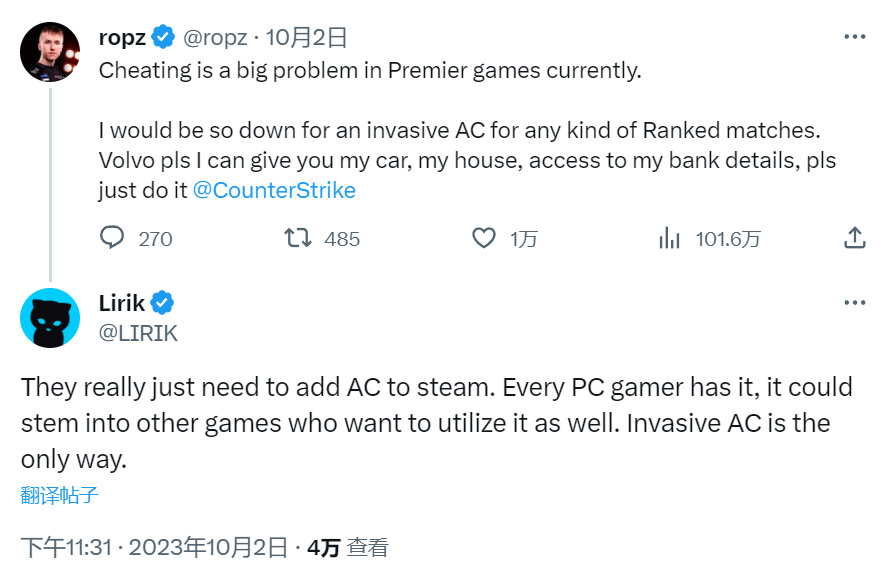Retweet ropz's post about cheating
The width and height of the screenshot is (891, 573).
297,238
